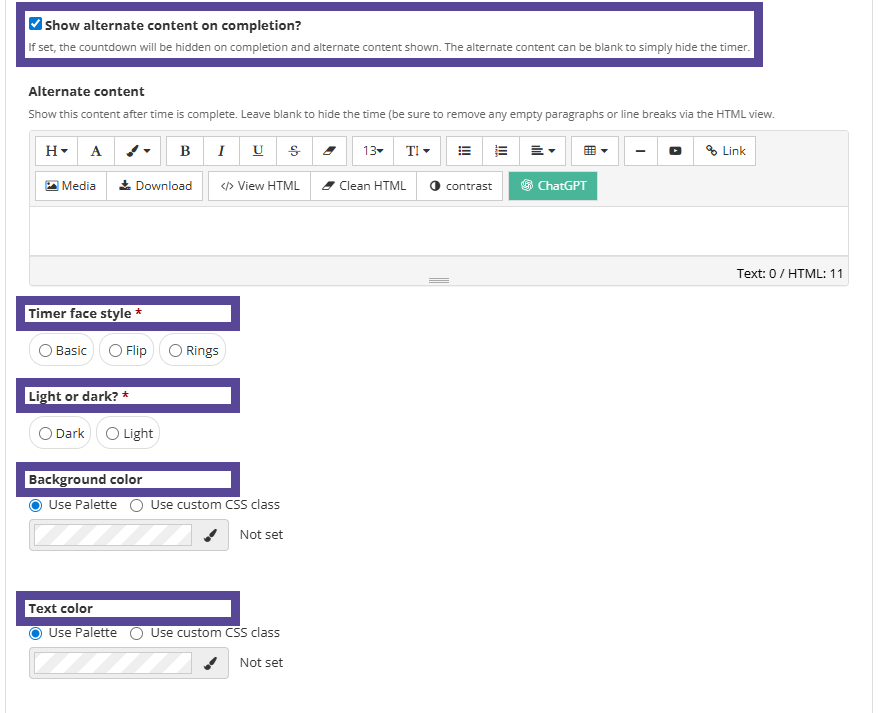Select Use custom CSS class under Background color
The height and width of the screenshot is (713, 880).
pyautogui.click(x=136, y=505)
